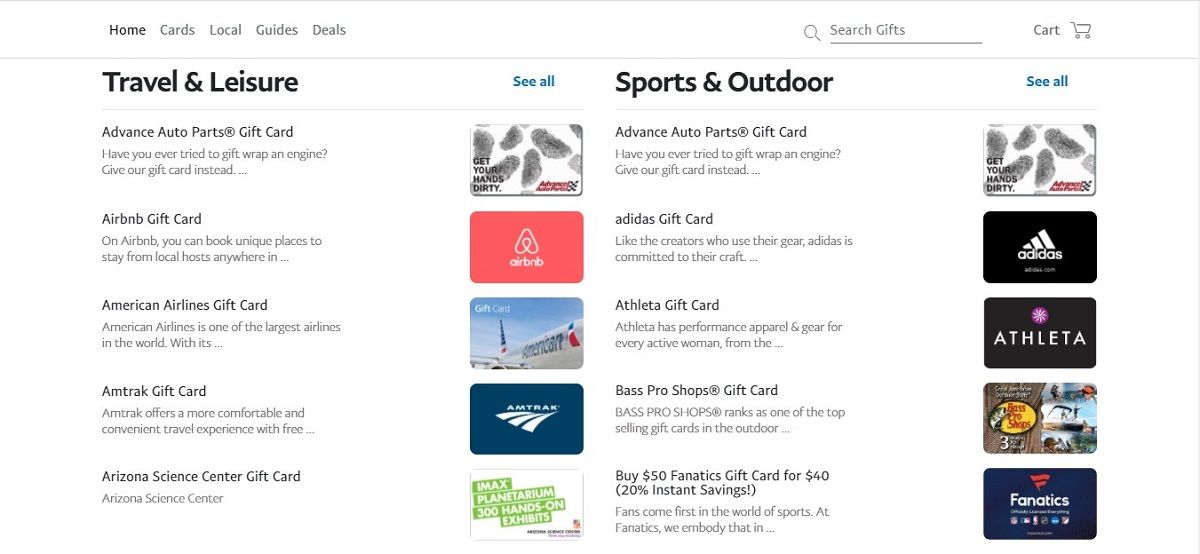Click the Bass Pro Shops card image
The width and height of the screenshot is (1200, 554).
(1040, 419)
